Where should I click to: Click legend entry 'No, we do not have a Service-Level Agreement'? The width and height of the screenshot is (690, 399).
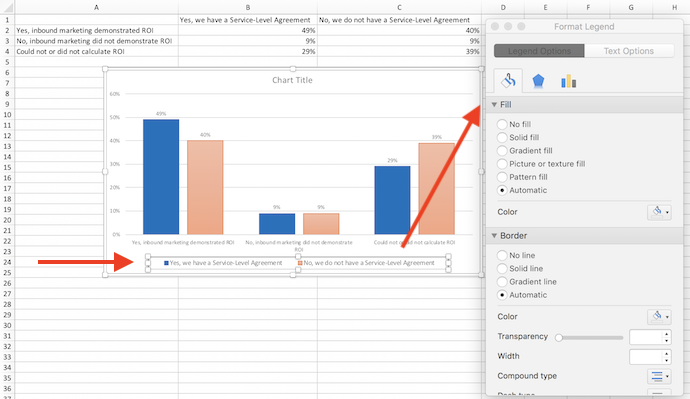(x=366, y=263)
